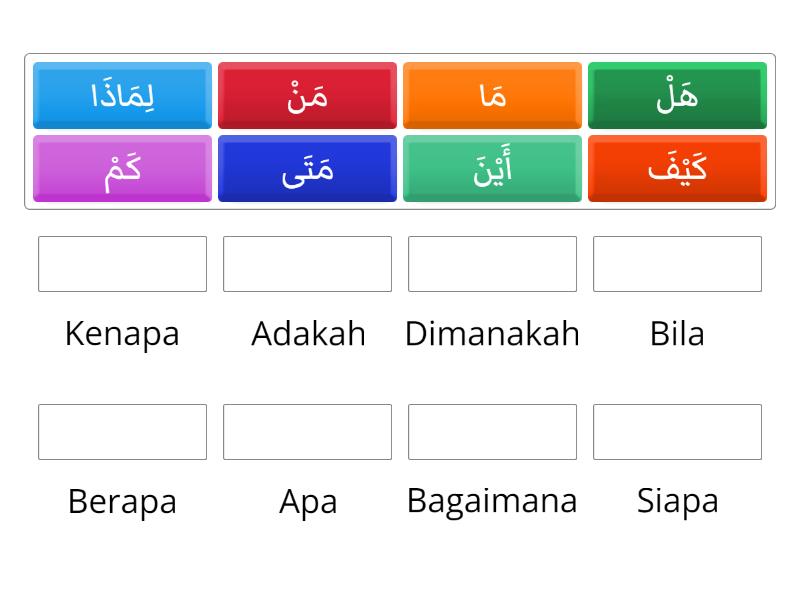Click the empty answer box above Apa
The image size is (800, 600).
(308, 432)
